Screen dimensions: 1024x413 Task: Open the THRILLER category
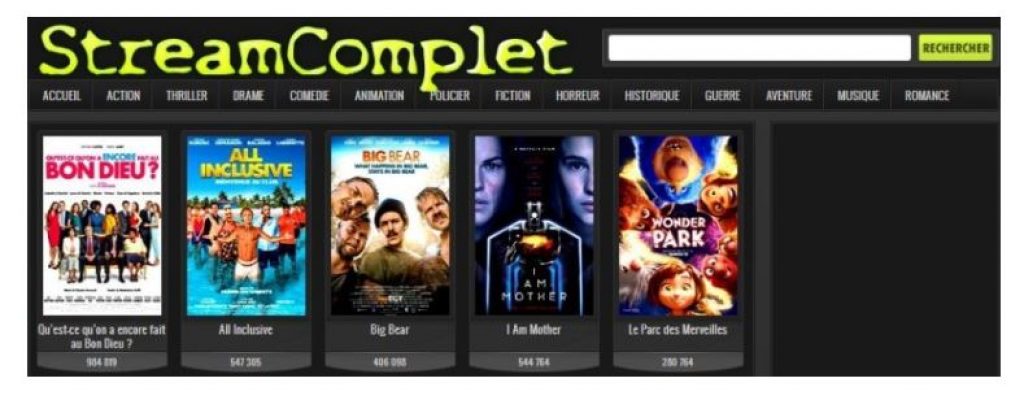[x=187, y=96]
